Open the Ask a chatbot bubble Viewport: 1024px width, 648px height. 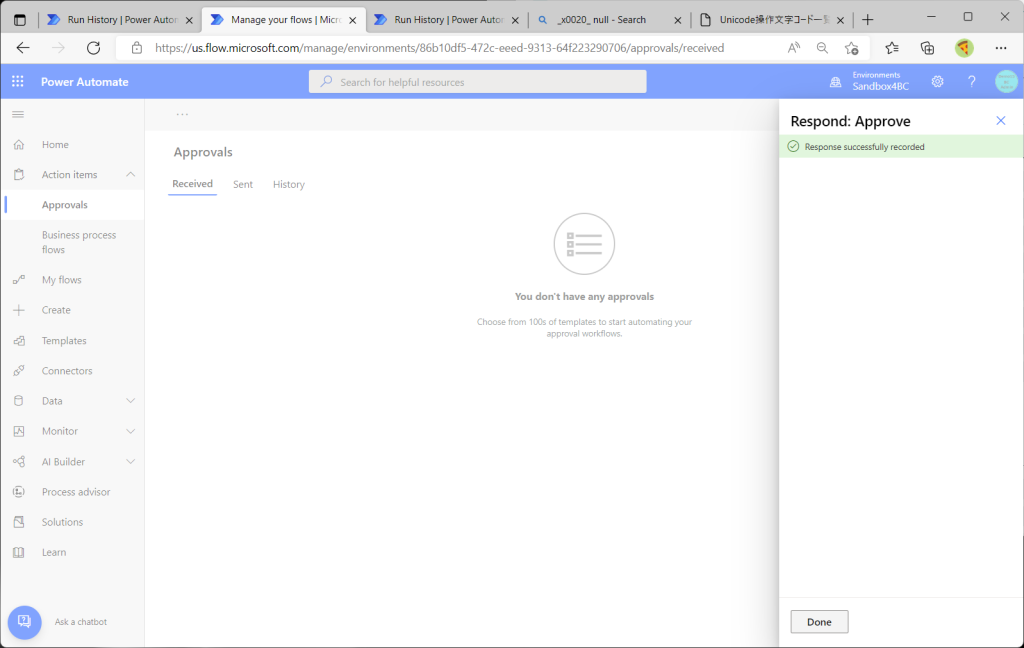coord(24,622)
